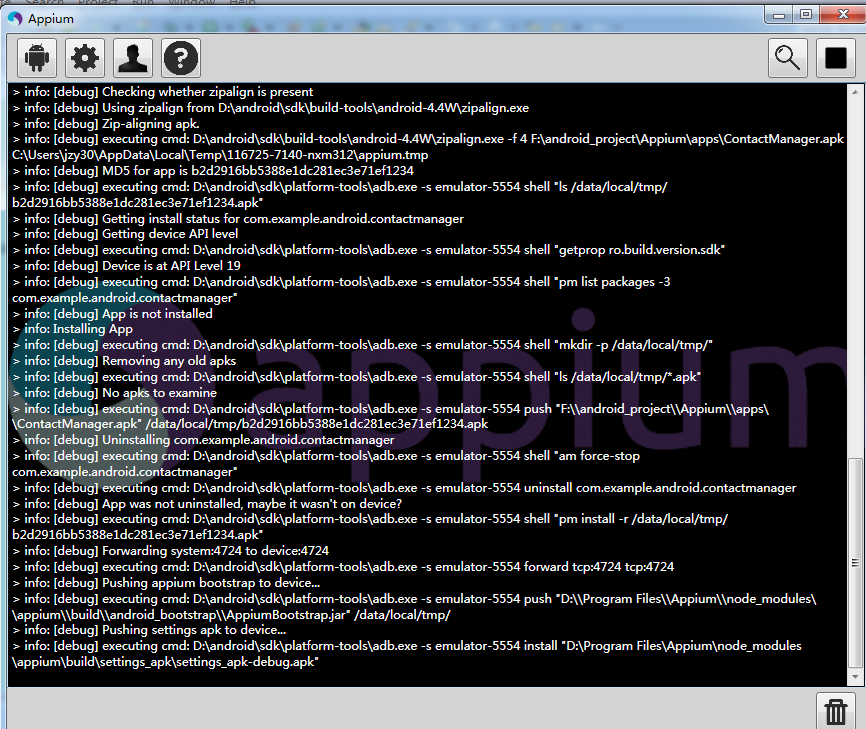Image resolution: width=866 pixels, height=729 pixels.
Task: Maximize the Appium window
Action: coord(806,15)
